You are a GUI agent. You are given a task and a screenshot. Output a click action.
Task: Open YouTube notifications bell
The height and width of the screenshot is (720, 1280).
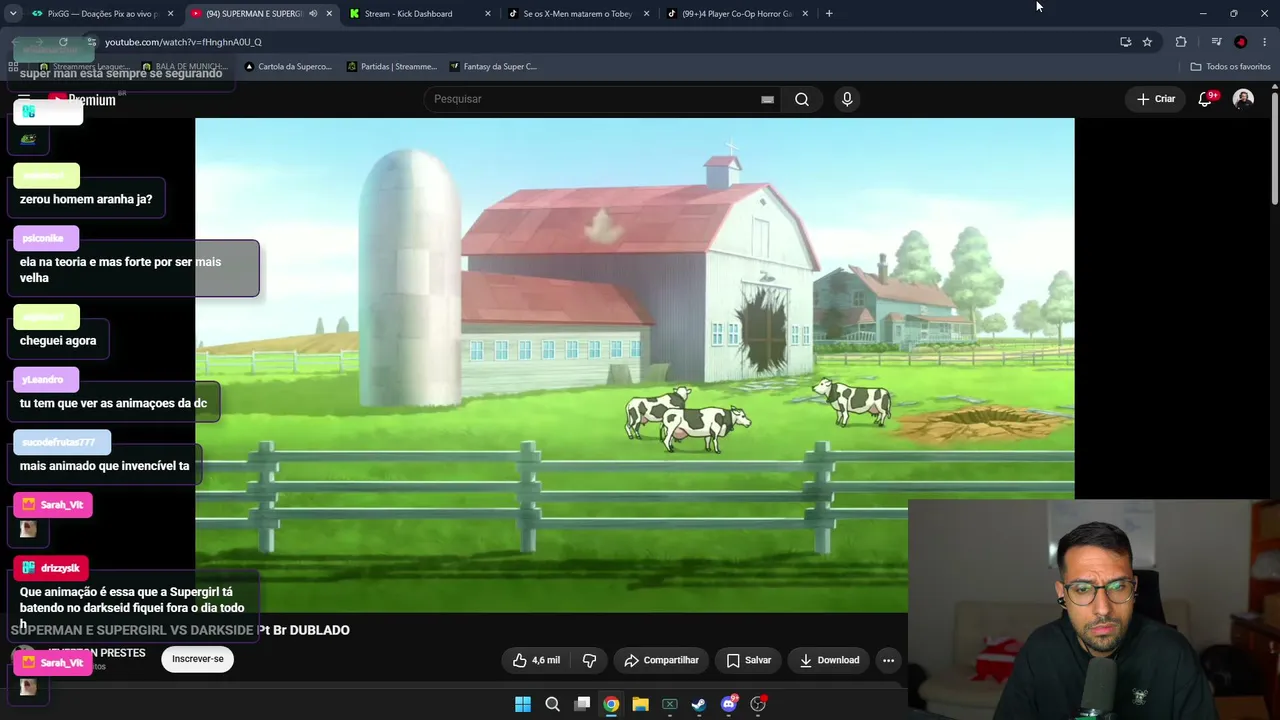pos(1206,99)
